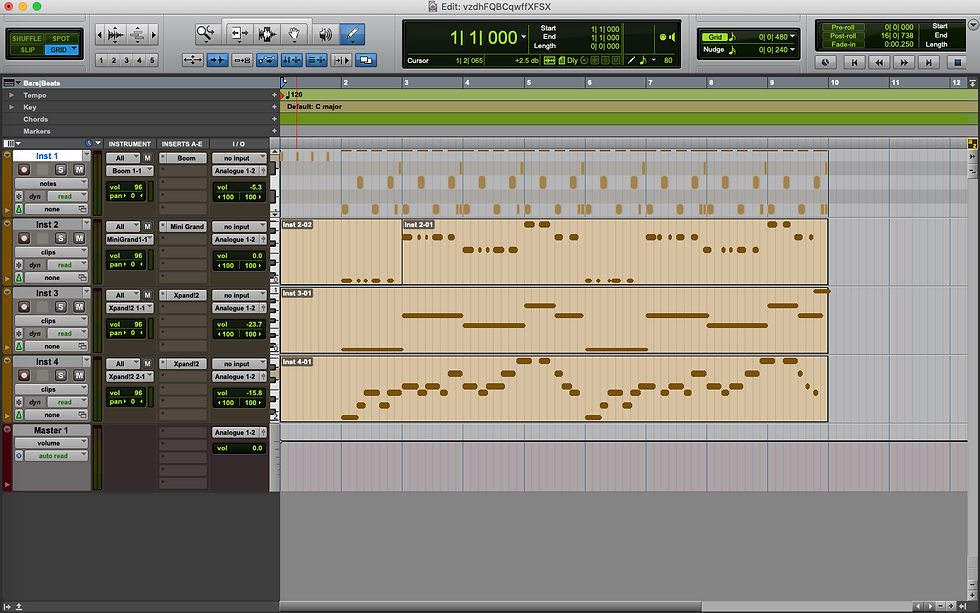Click Go to End transport button
980x613 pixels.
929,62
